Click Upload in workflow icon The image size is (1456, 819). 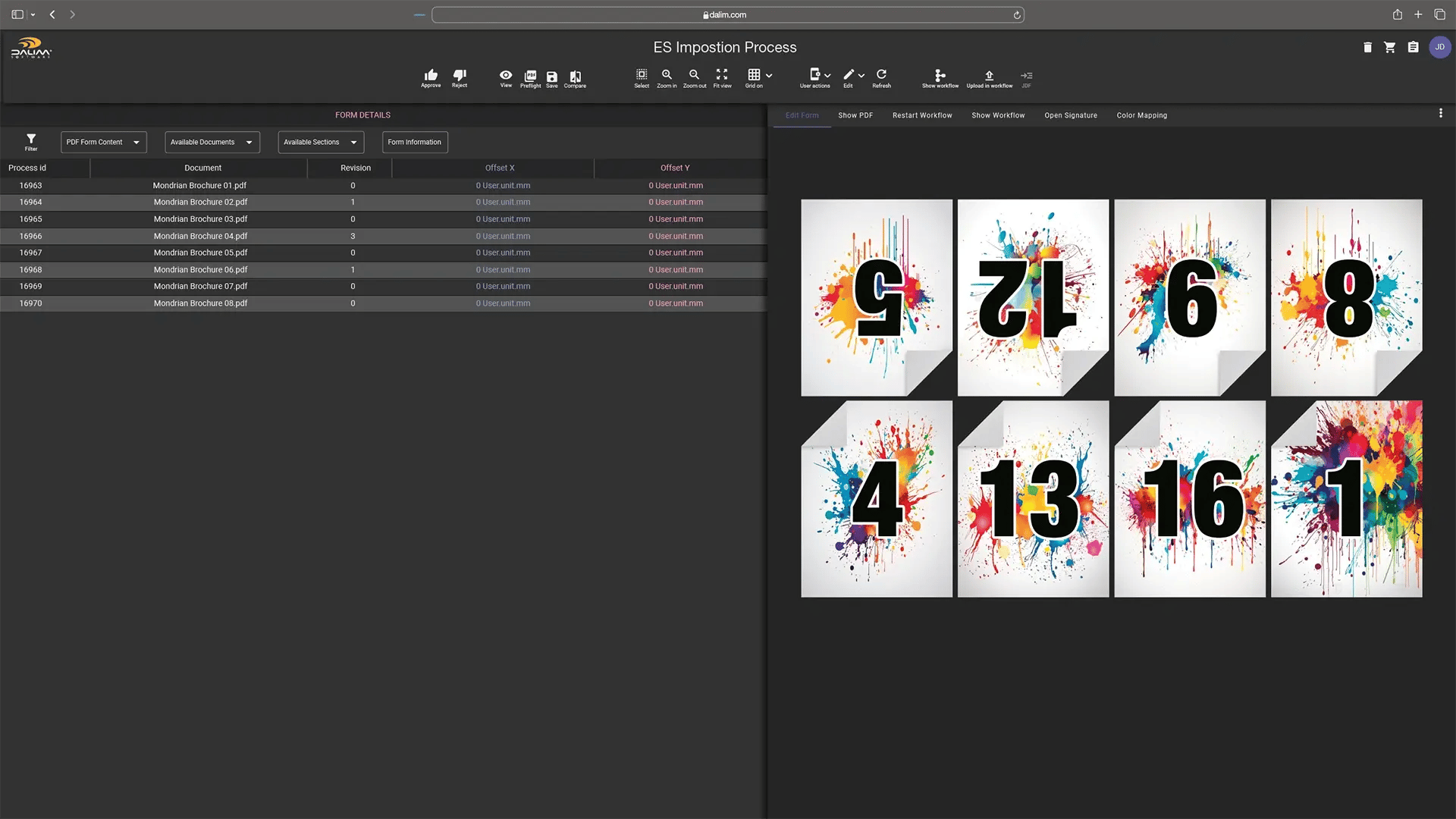tap(989, 76)
